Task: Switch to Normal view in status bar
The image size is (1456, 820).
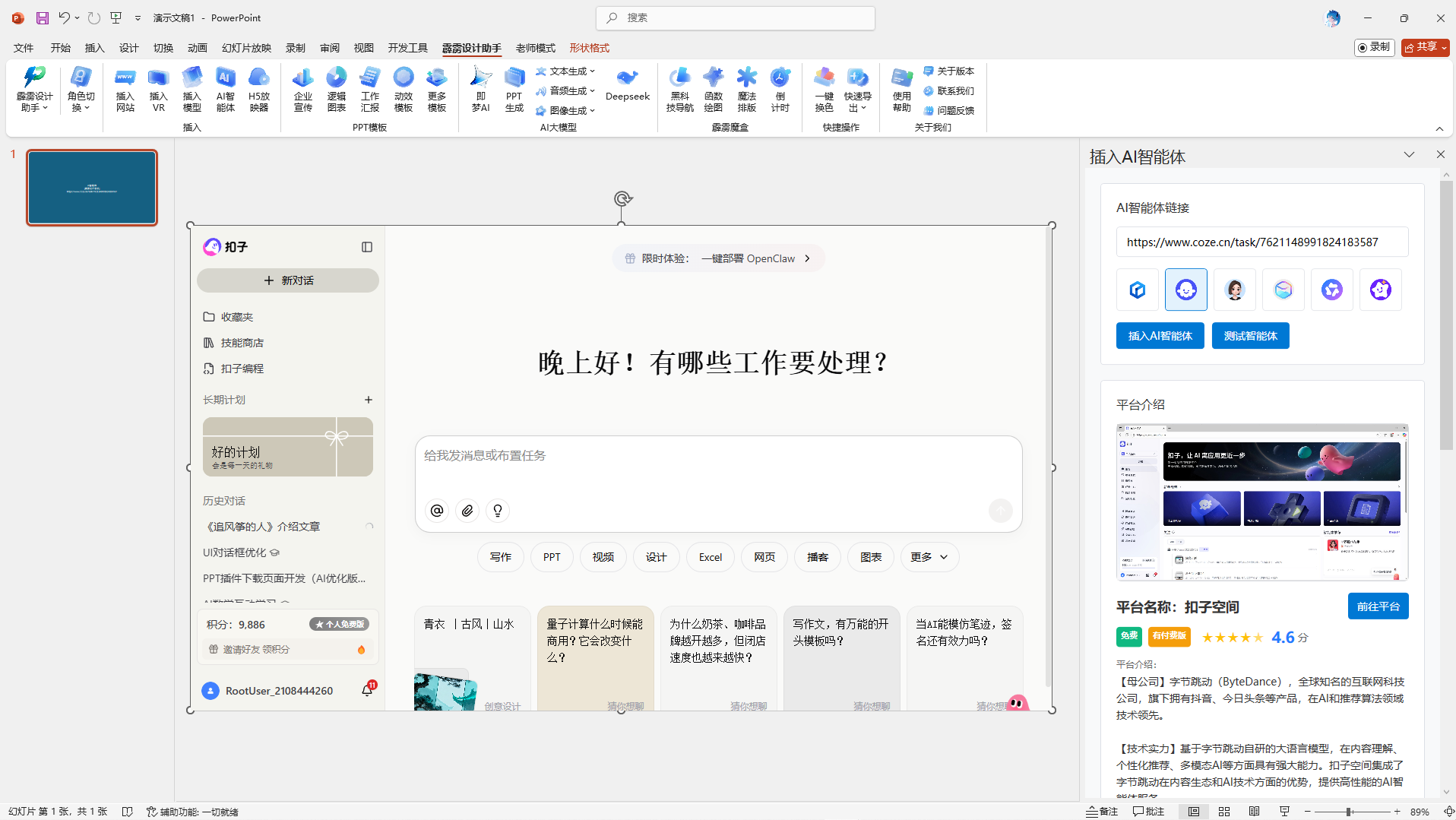Action: [1194, 812]
